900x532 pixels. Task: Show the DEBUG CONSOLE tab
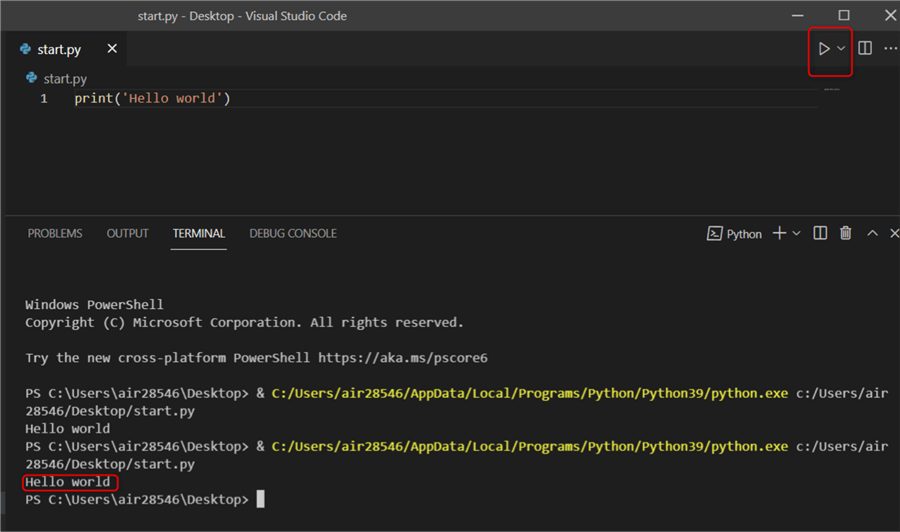[x=293, y=233]
